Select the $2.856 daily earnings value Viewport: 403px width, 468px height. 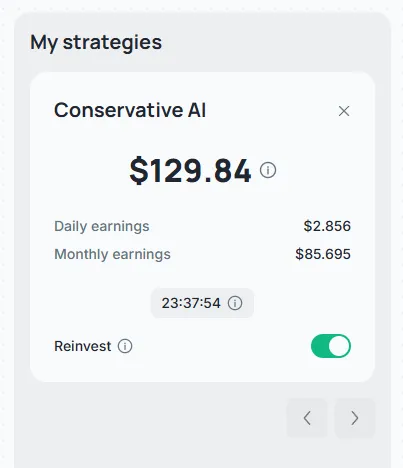[327, 226]
